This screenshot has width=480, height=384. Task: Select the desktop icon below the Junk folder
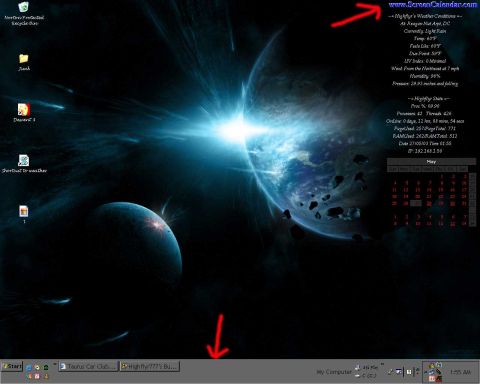[x=24, y=112]
